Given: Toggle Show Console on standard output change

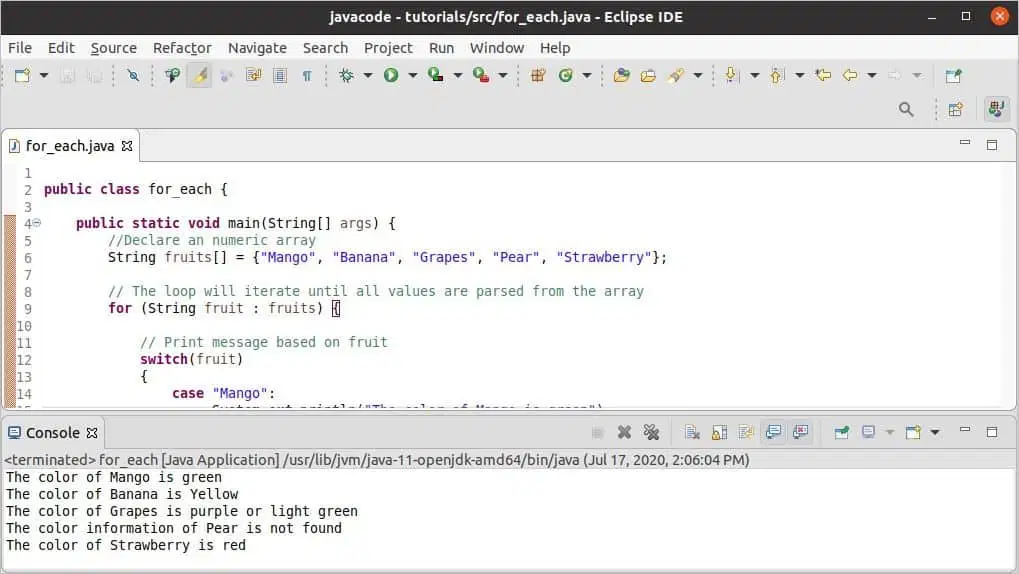Looking at the screenshot, I should (x=773, y=432).
